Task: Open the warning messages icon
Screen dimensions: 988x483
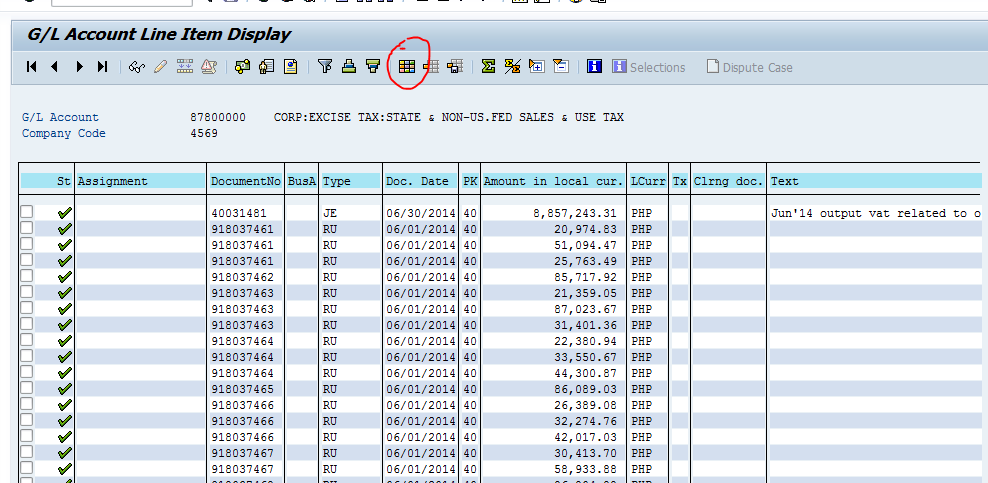Action: pyautogui.click(x=209, y=66)
